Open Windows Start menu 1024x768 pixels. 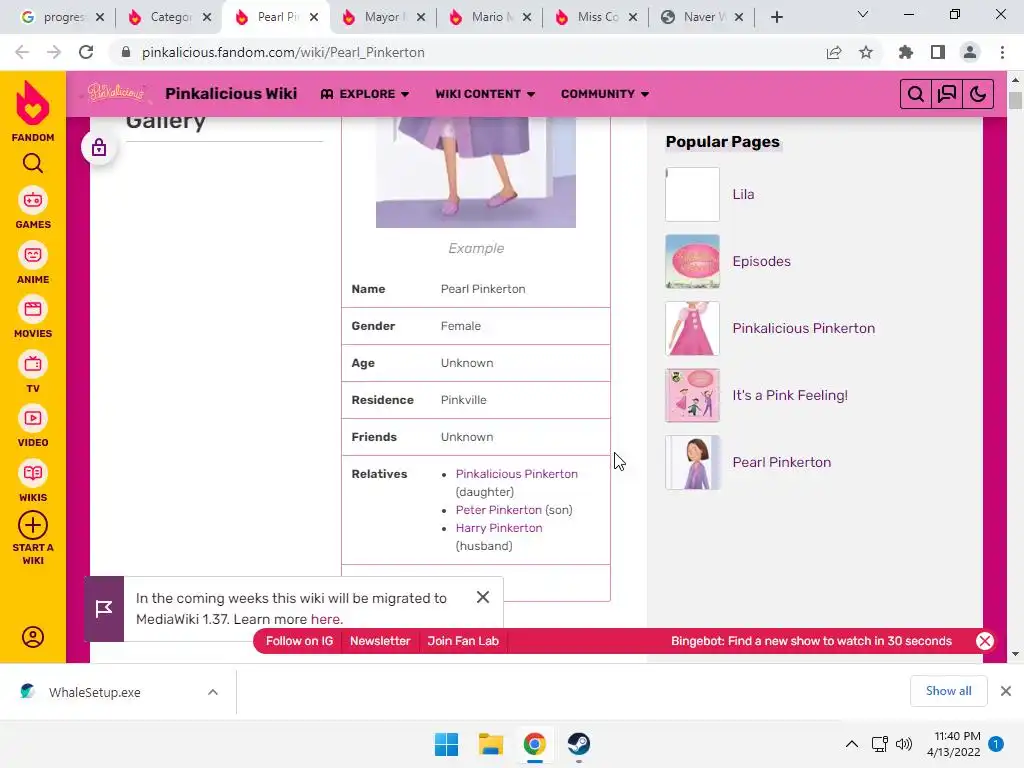click(447, 744)
